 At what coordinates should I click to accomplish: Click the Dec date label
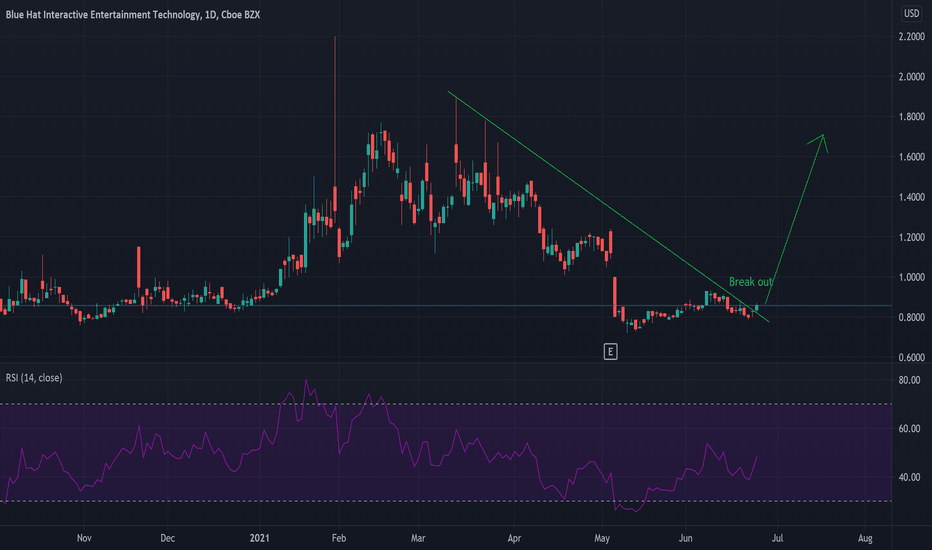tap(168, 538)
